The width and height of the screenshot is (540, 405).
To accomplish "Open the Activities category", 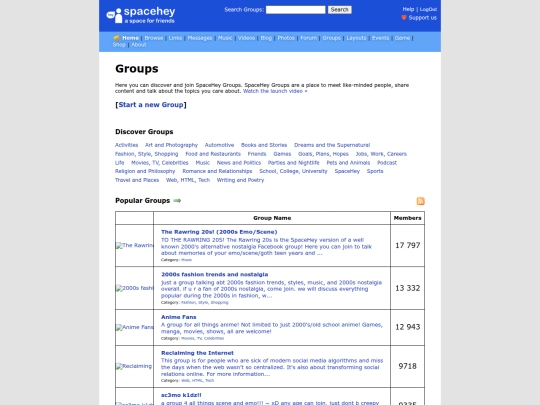I will click(126, 145).
